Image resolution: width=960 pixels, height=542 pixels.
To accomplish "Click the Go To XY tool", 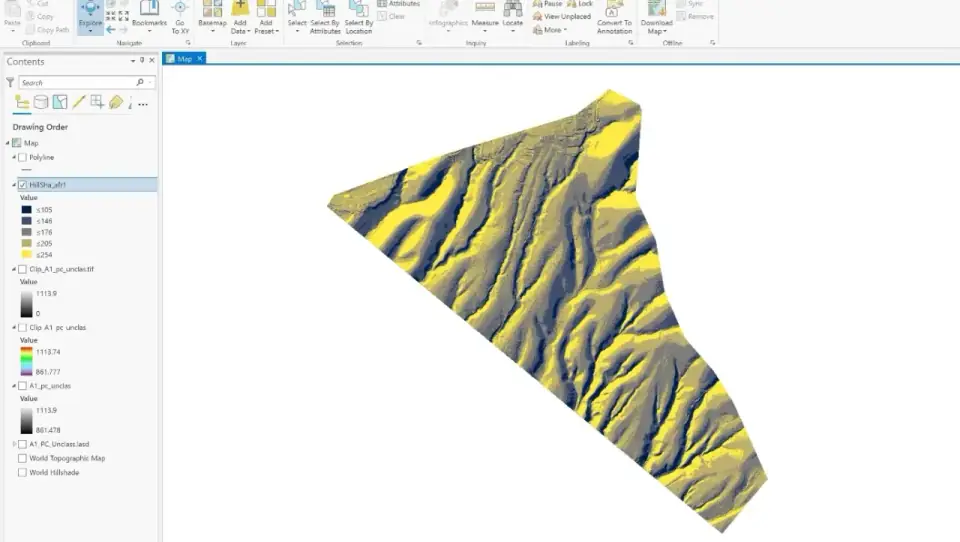I will click(180, 17).
